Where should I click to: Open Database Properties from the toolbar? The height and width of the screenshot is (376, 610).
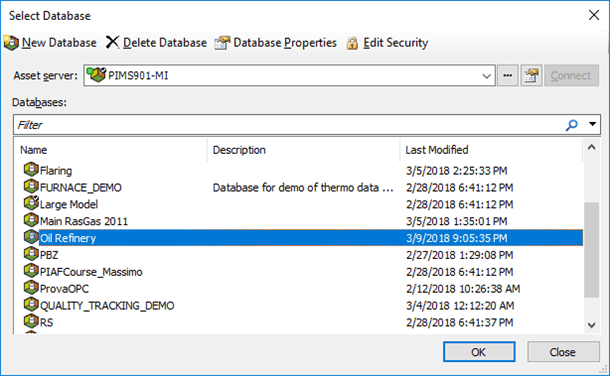(x=275, y=42)
